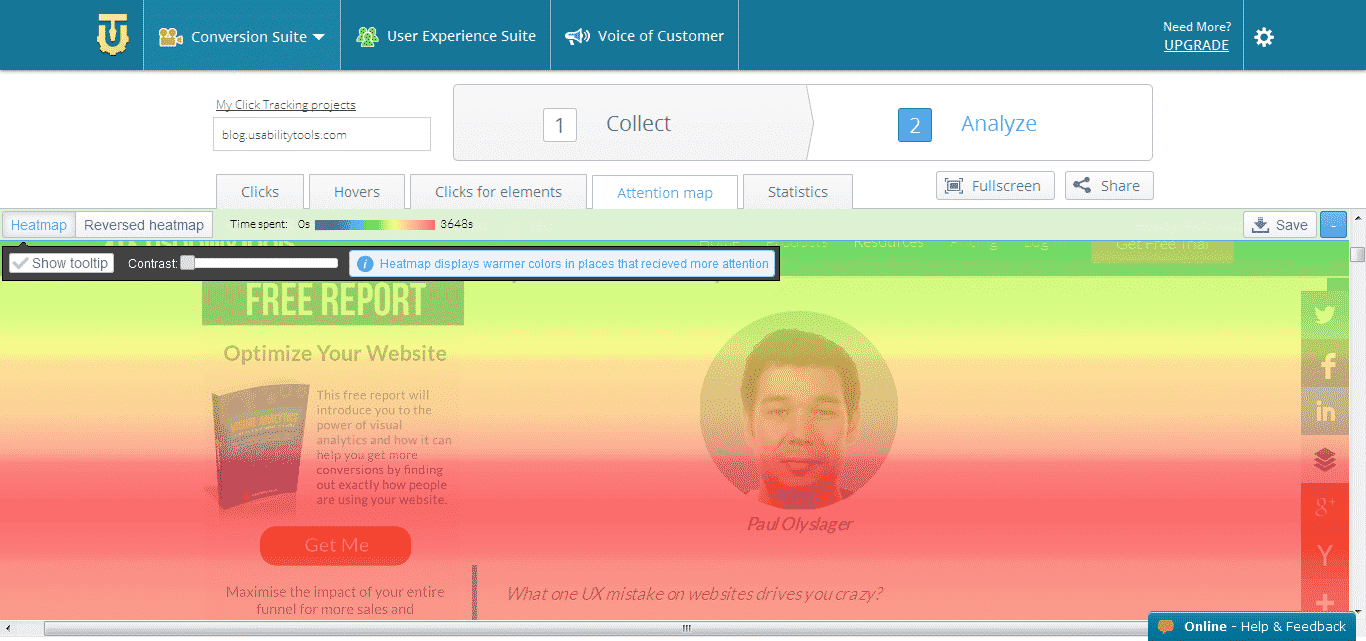Click the blog.usabilitytools.com project field
Screen dimensions: 1366x641
pos(321,134)
